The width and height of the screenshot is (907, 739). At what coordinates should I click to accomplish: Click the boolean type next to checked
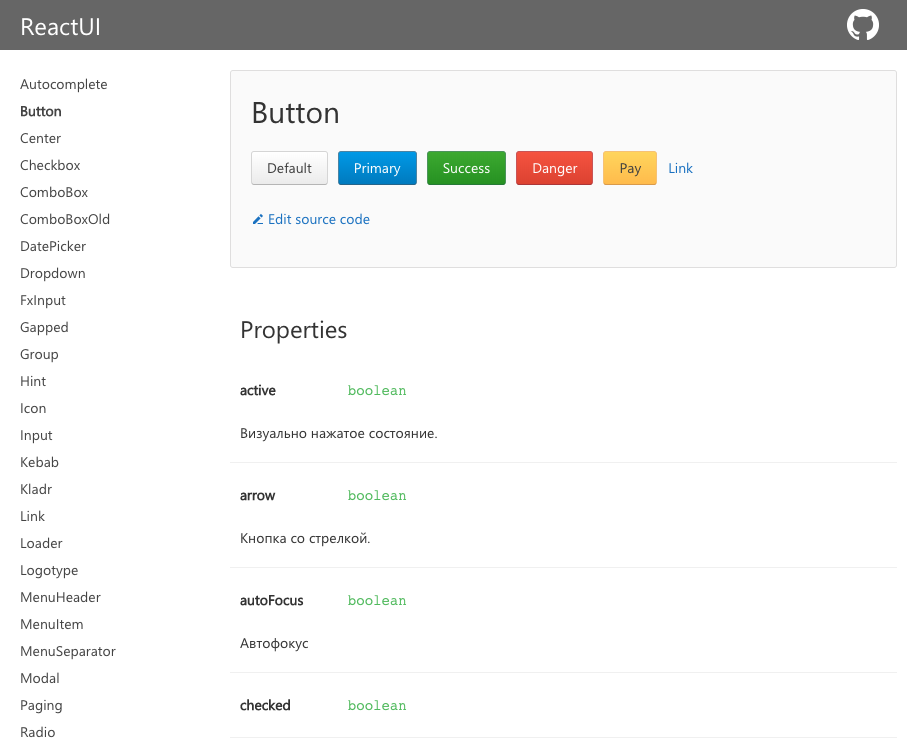click(377, 705)
